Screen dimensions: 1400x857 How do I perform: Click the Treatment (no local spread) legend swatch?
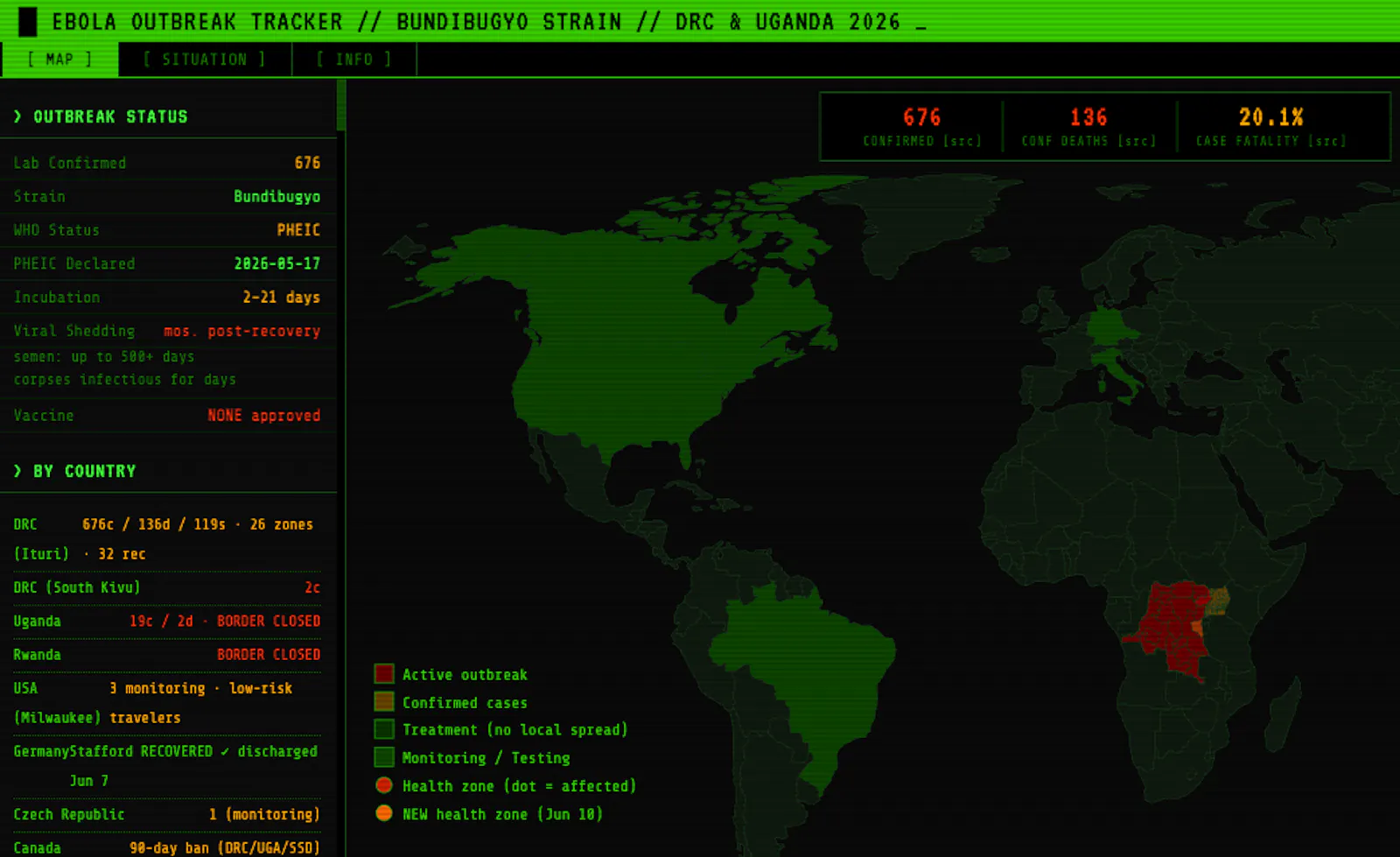(384, 729)
